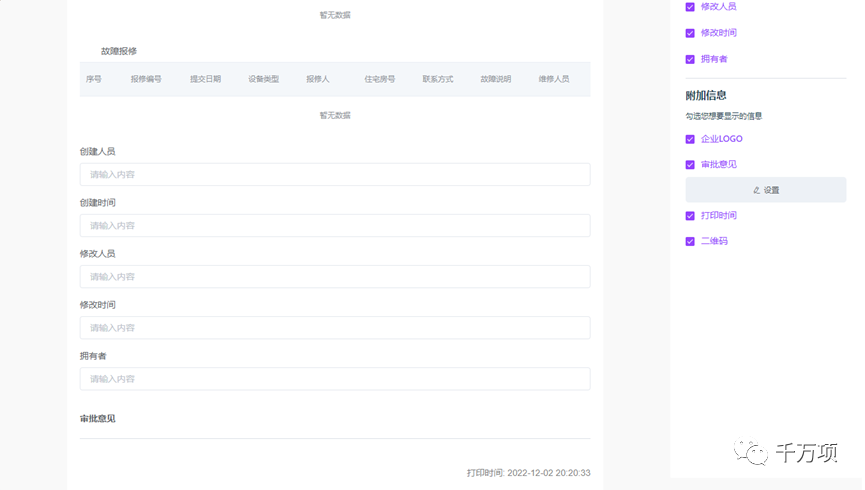Toggle the 审批意见 checkbox
The image size is (865, 490).
[690, 164]
